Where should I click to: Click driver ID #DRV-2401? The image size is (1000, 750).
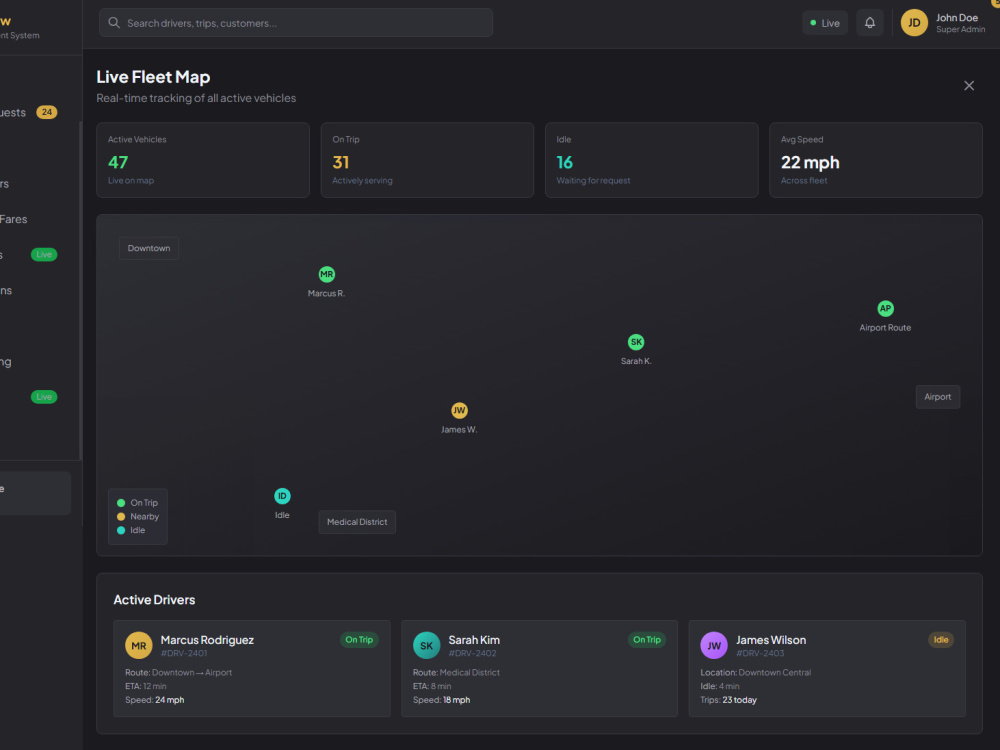[184, 653]
